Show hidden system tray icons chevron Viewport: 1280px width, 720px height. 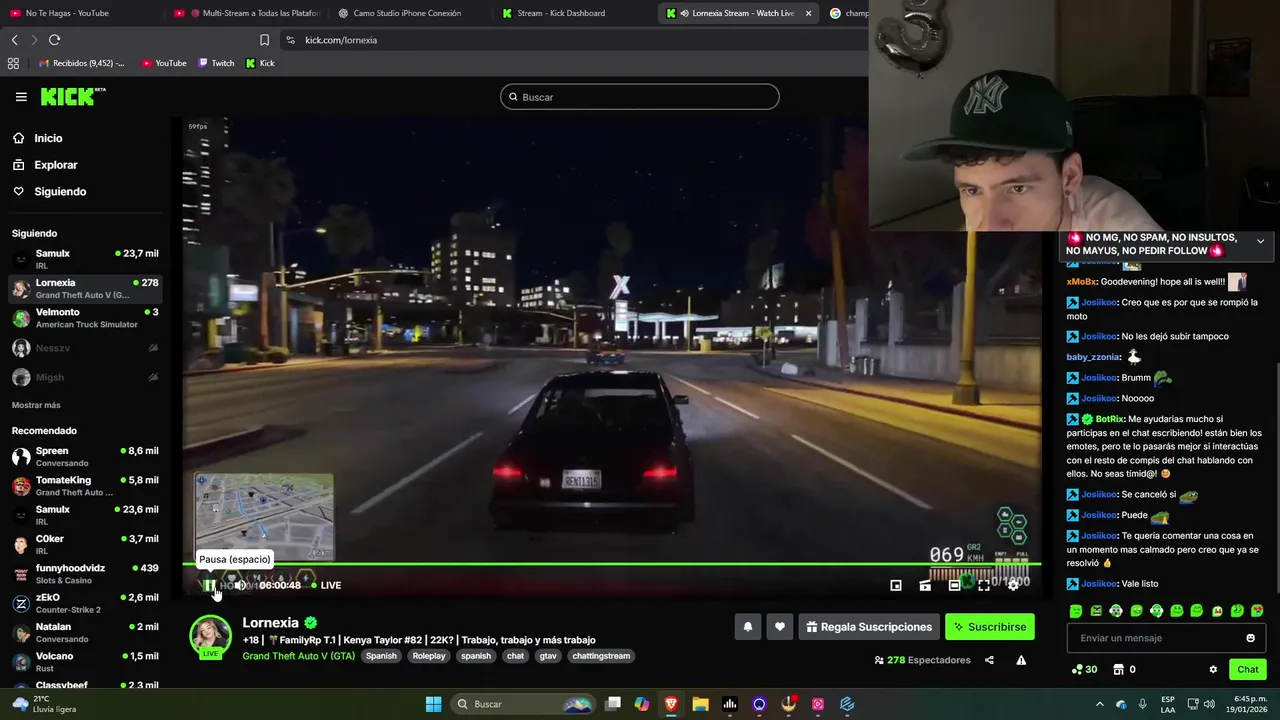pos(1099,704)
